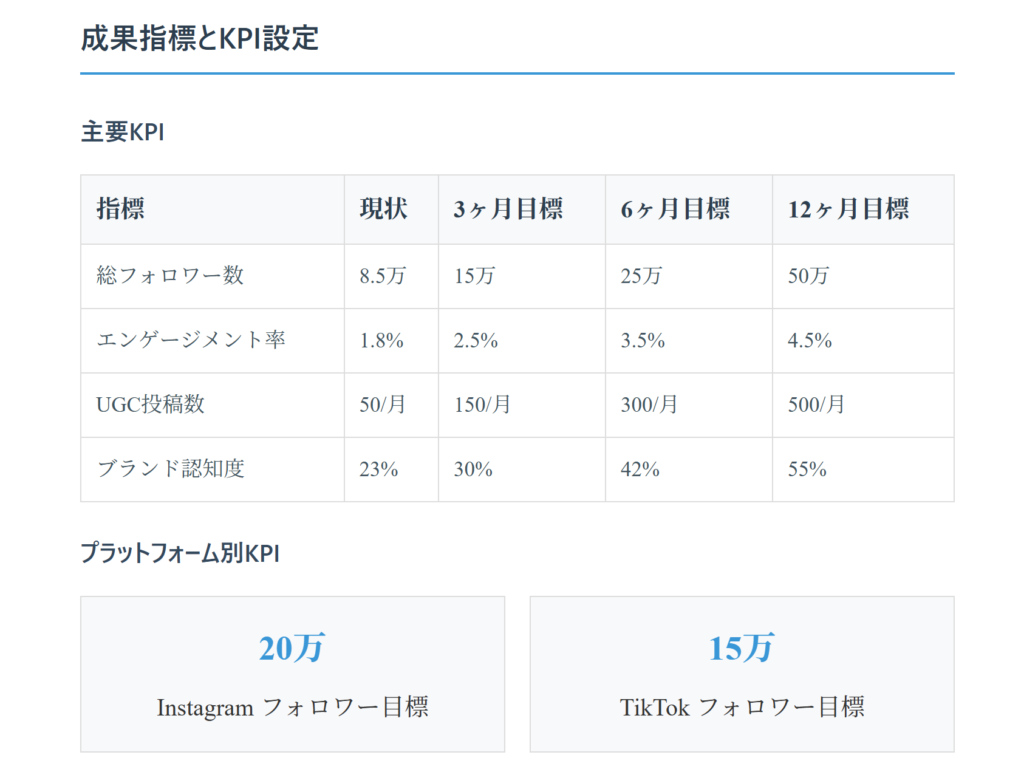Select the 主要KPI section title
The height and width of the screenshot is (772, 1024).
point(122,132)
